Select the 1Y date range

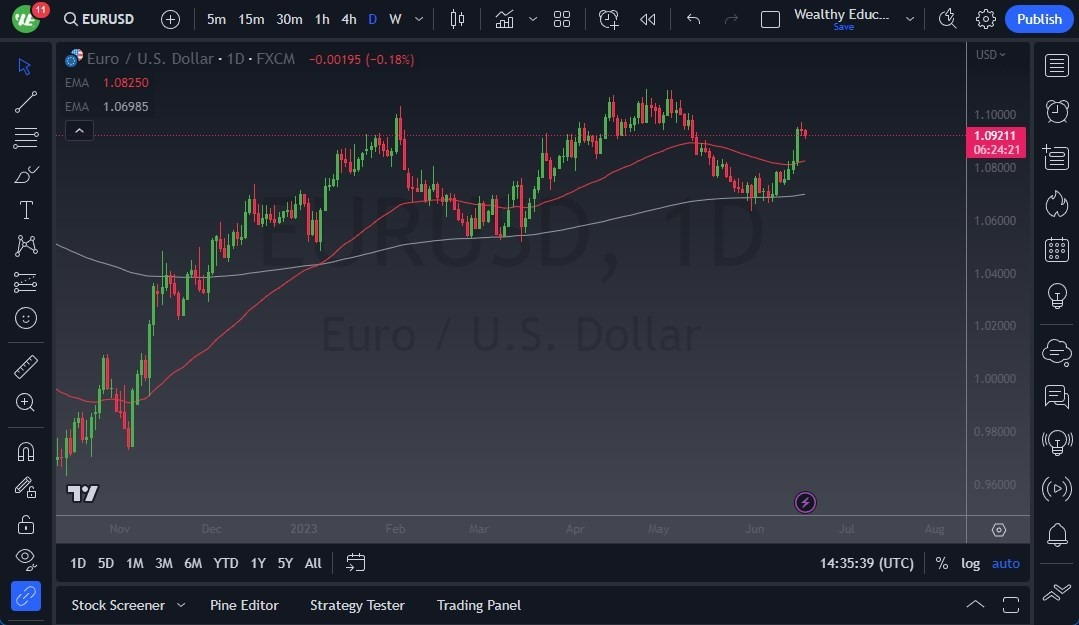[257, 563]
